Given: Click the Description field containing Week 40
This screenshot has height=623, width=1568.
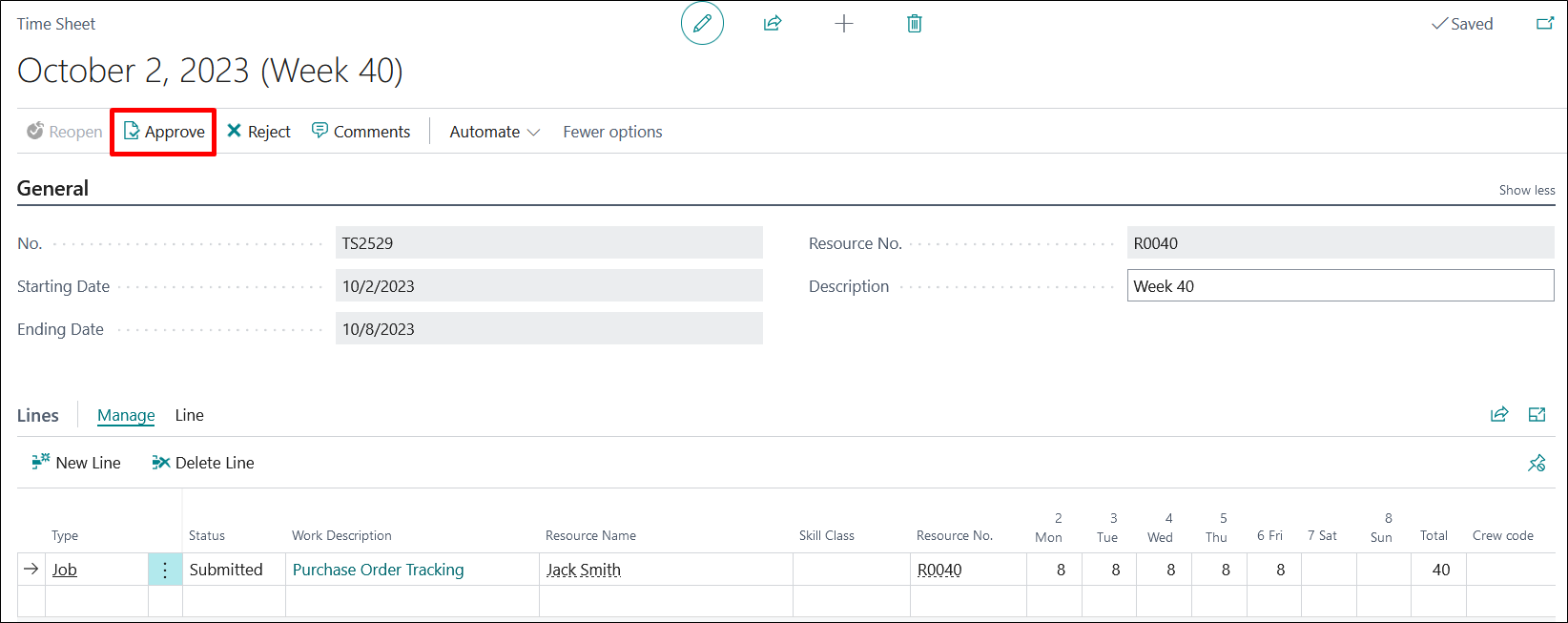Looking at the screenshot, I should point(1339,286).
